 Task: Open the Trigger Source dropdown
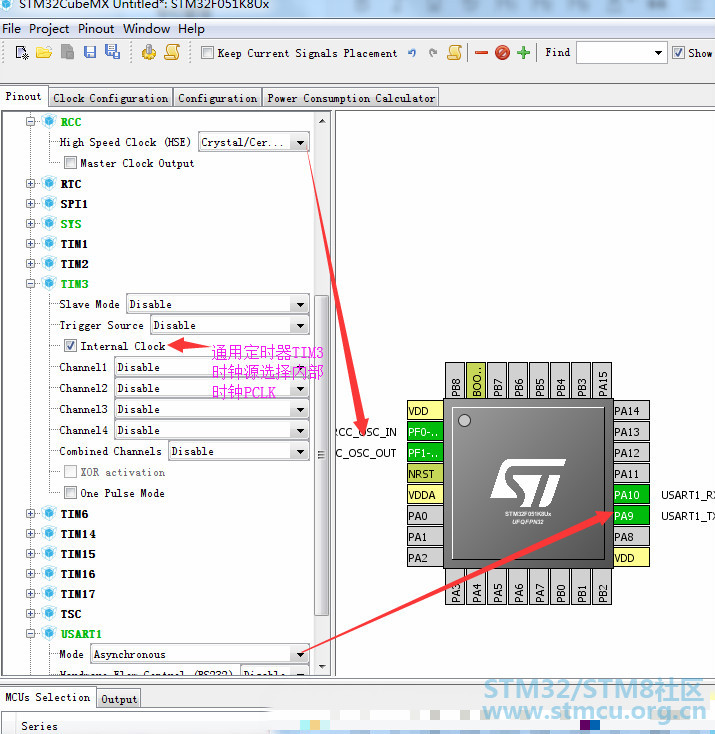(x=300, y=325)
